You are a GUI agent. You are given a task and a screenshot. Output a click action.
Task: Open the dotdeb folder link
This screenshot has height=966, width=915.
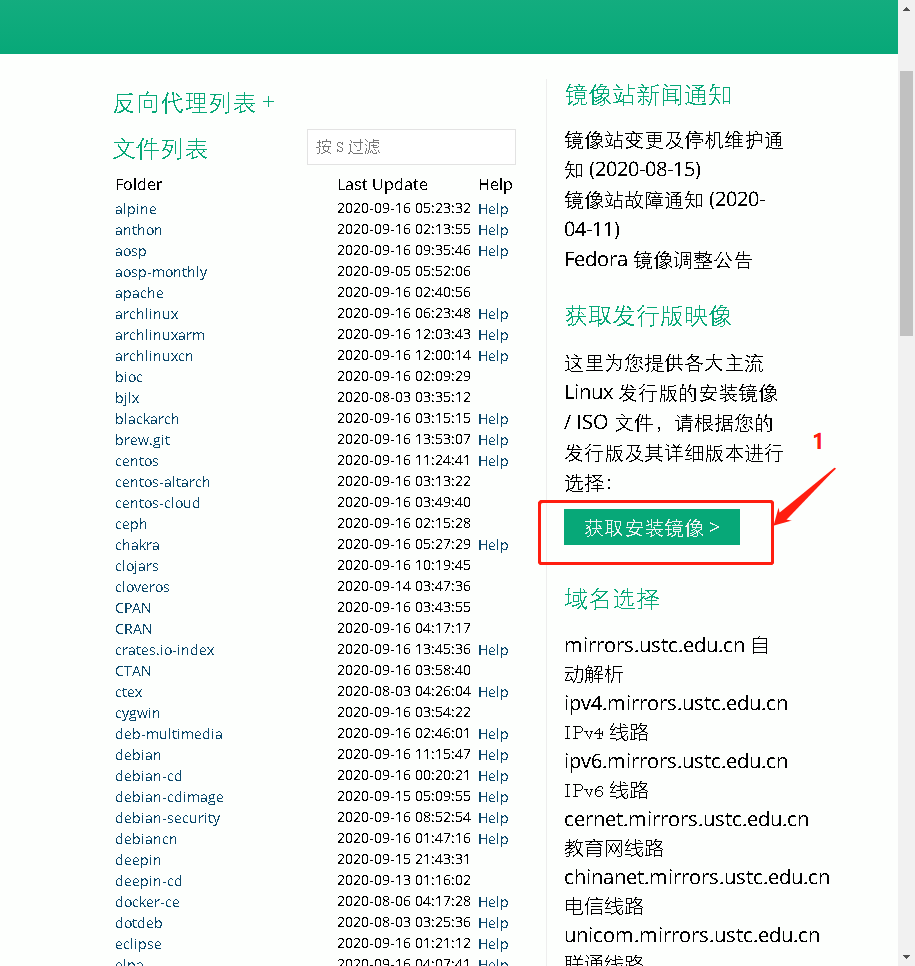[x=139, y=923]
